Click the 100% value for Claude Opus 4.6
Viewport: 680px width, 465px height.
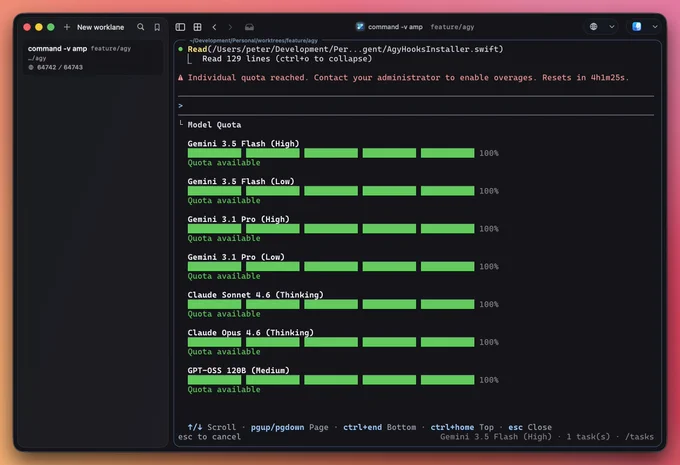489,342
